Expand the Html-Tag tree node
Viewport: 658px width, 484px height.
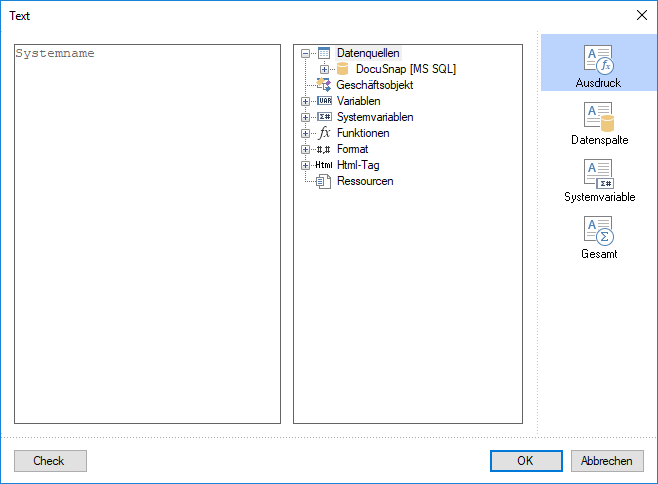[306, 165]
